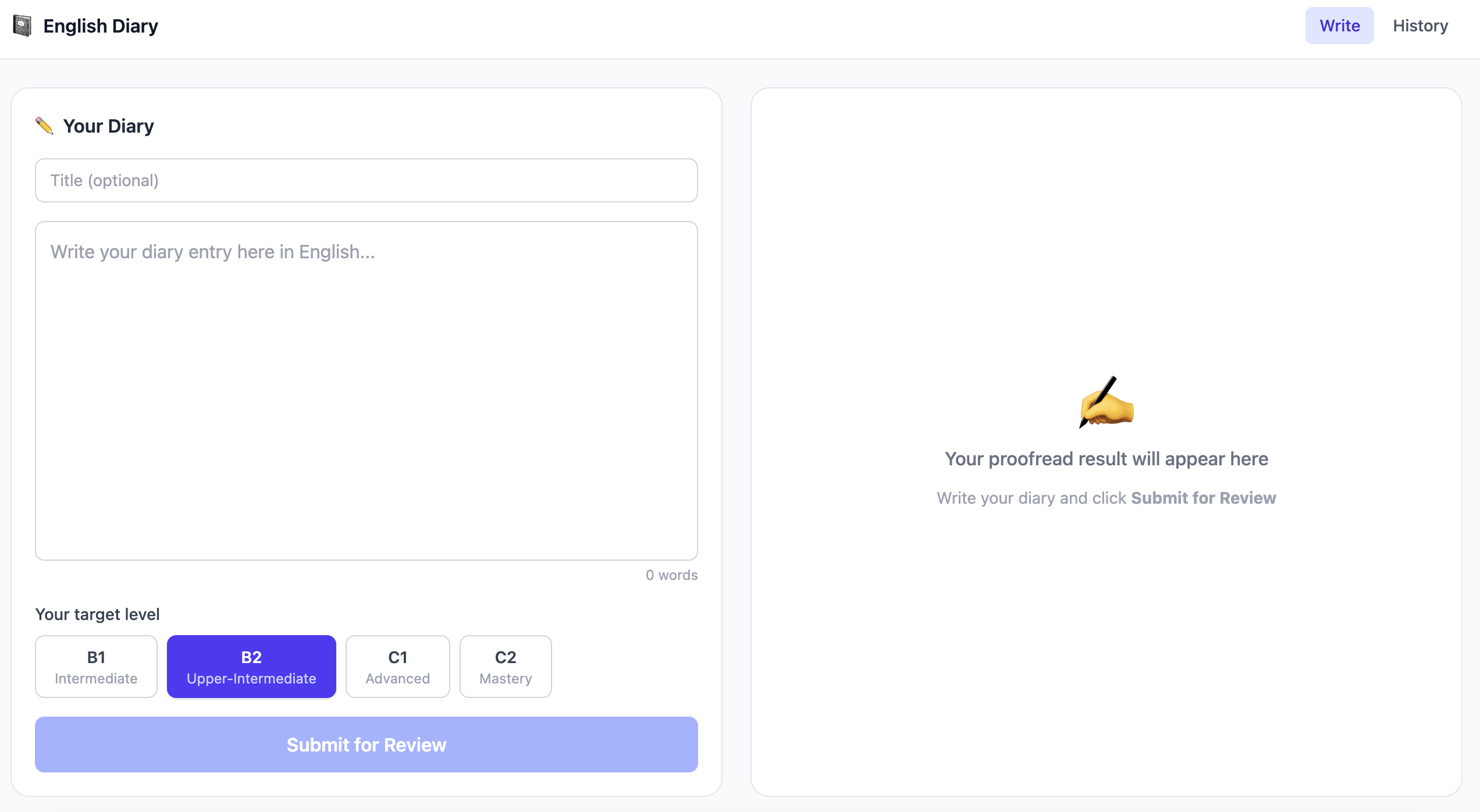
Task: Choose C2 Mastery target level
Action: coord(505,666)
